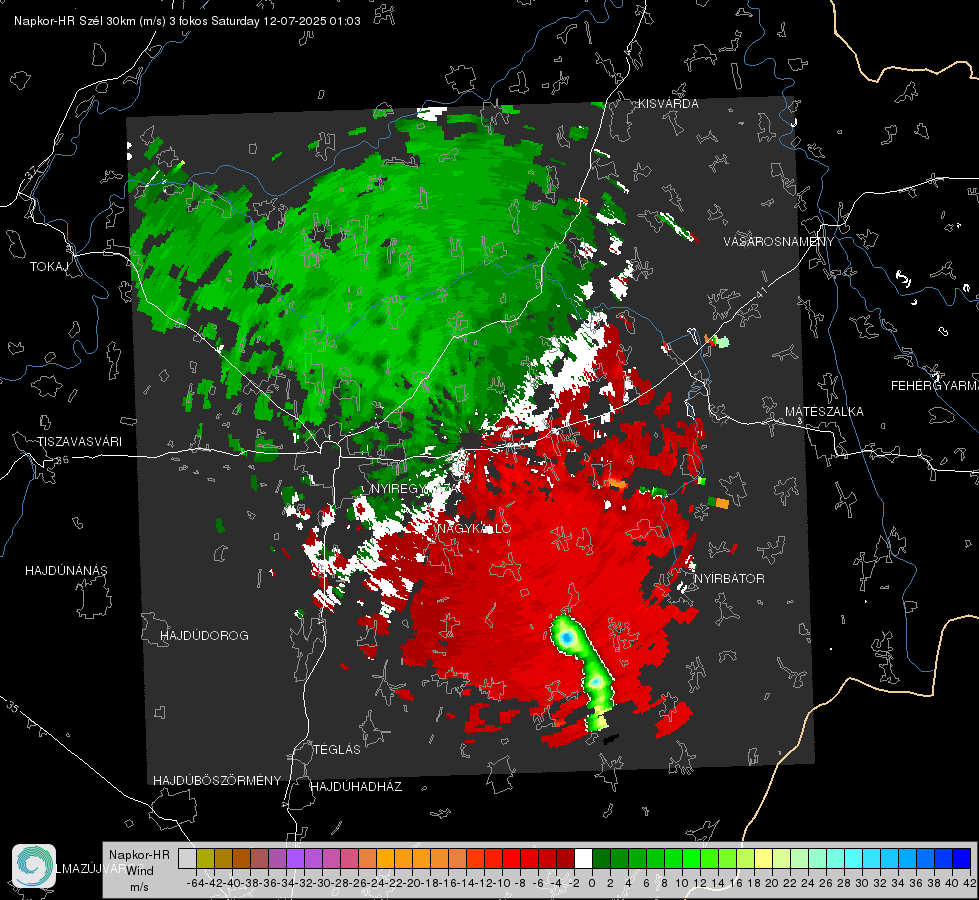Pick the light grey swatch at the legend's start
The height and width of the screenshot is (900, 979).
(x=187, y=858)
